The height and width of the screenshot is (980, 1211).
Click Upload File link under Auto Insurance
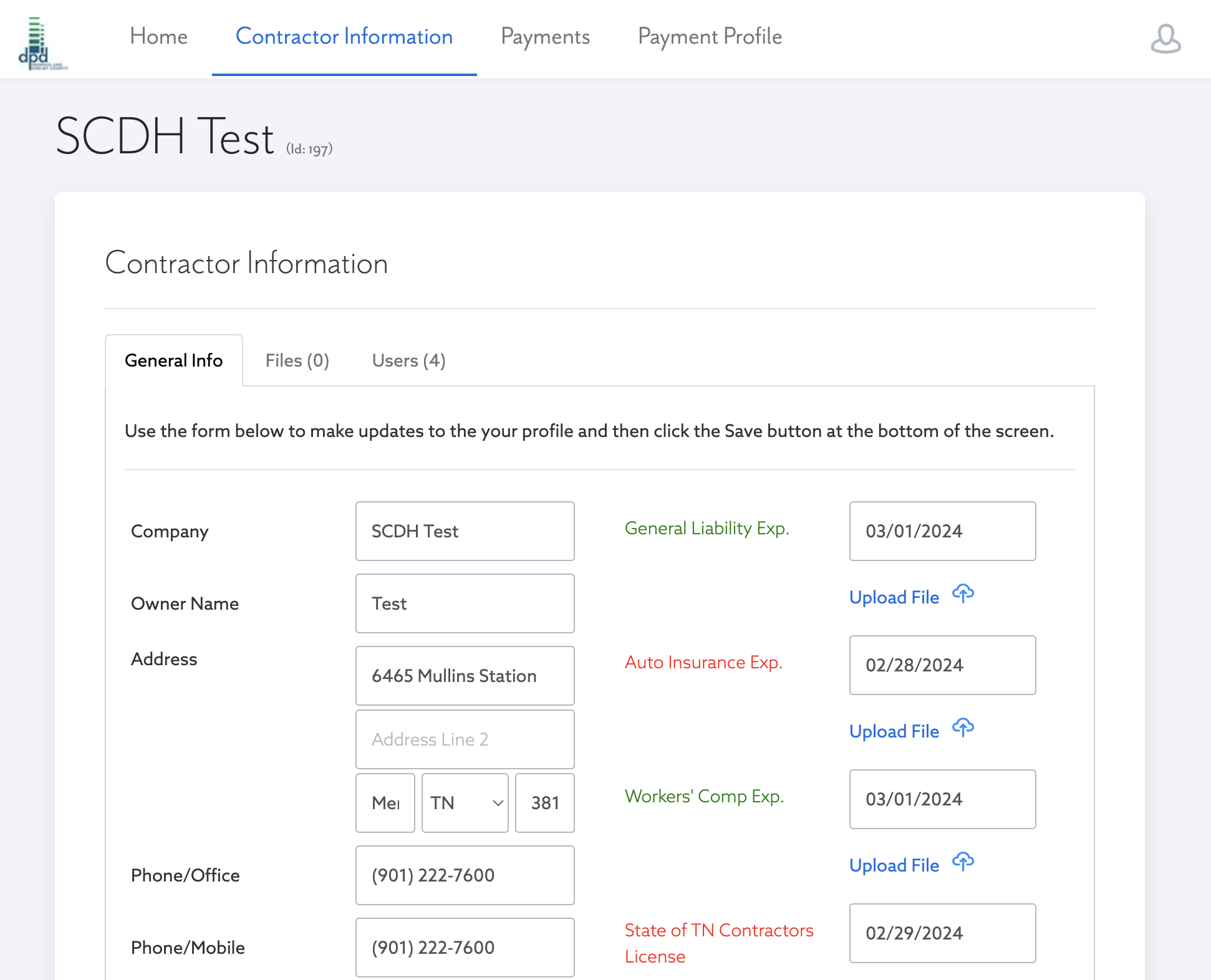coord(894,731)
